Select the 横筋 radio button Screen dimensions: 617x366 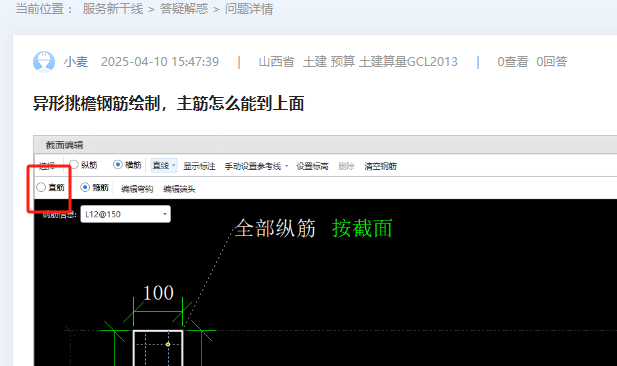click(118, 165)
